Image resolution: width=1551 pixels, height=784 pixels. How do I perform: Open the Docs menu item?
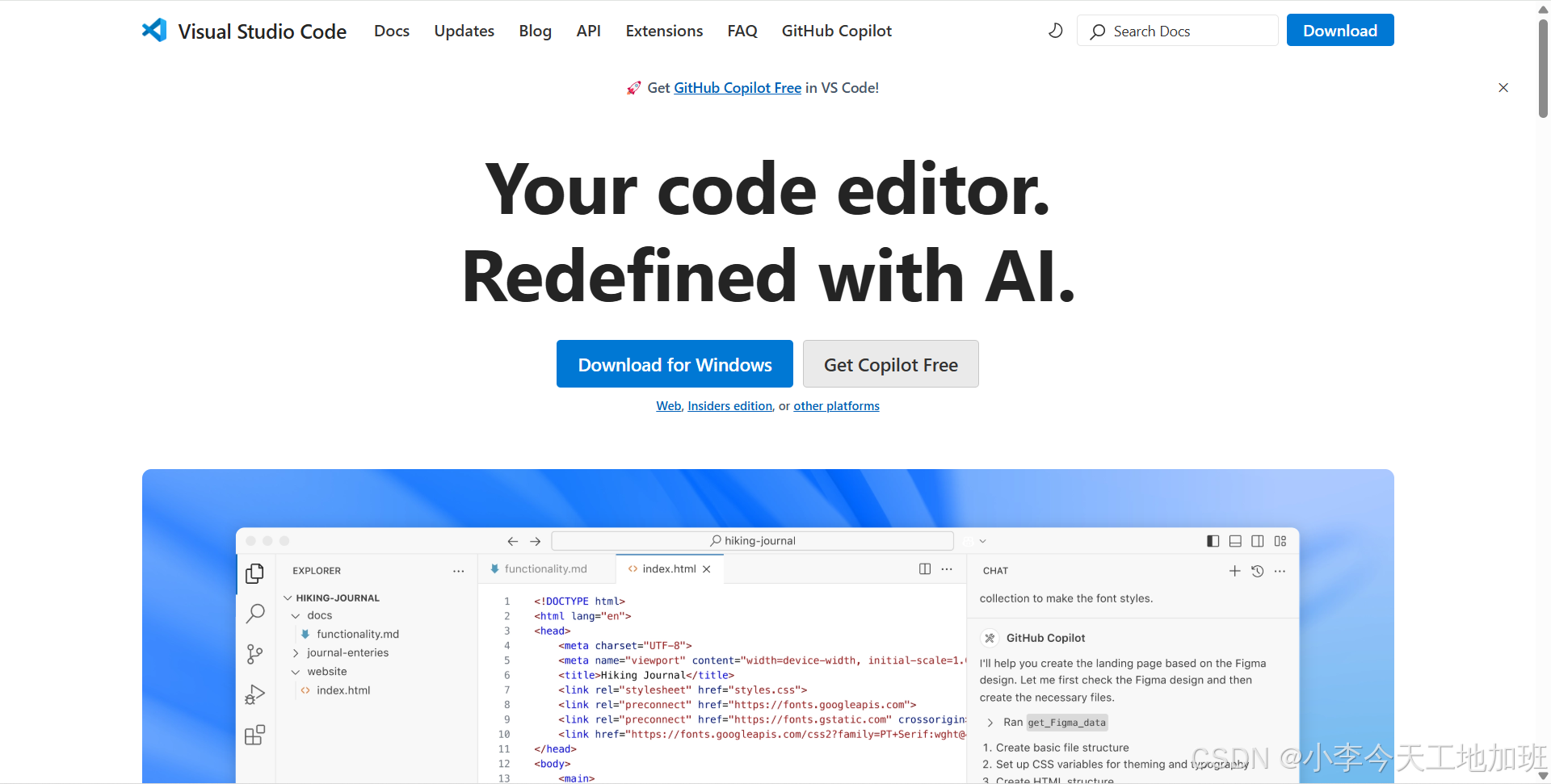tap(392, 31)
